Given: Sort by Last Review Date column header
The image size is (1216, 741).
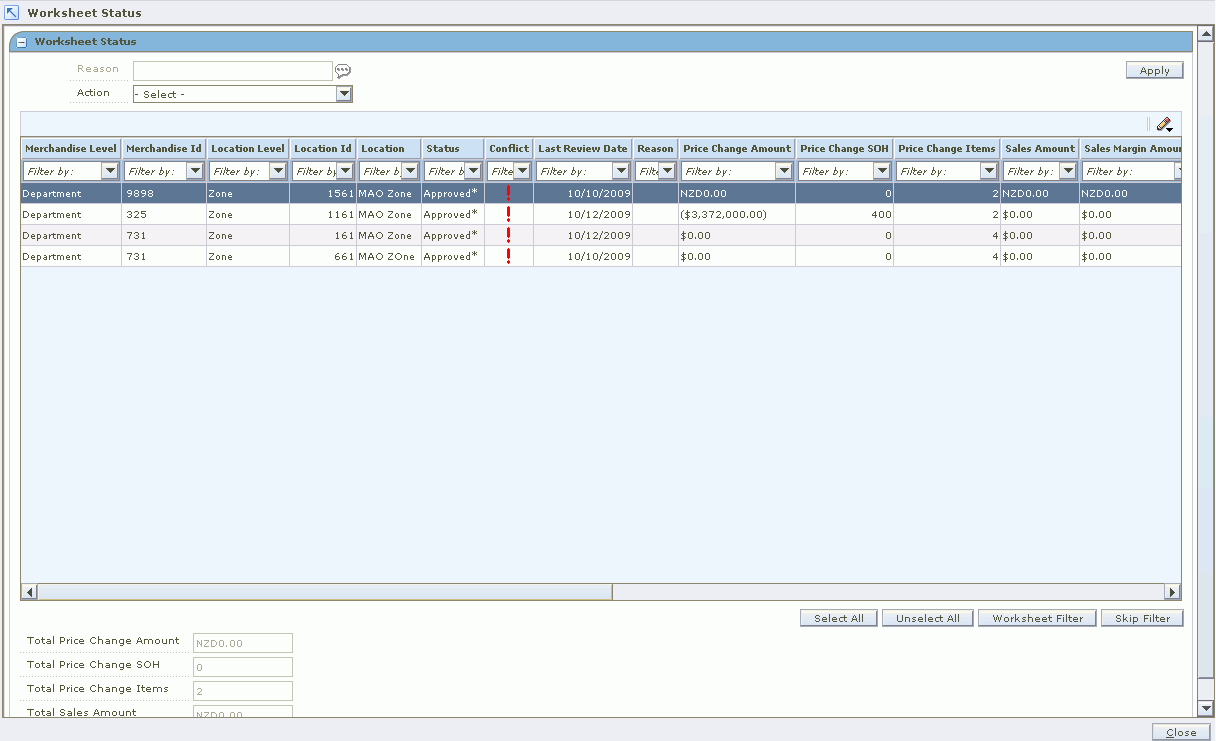Looking at the screenshot, I should 583,148.
